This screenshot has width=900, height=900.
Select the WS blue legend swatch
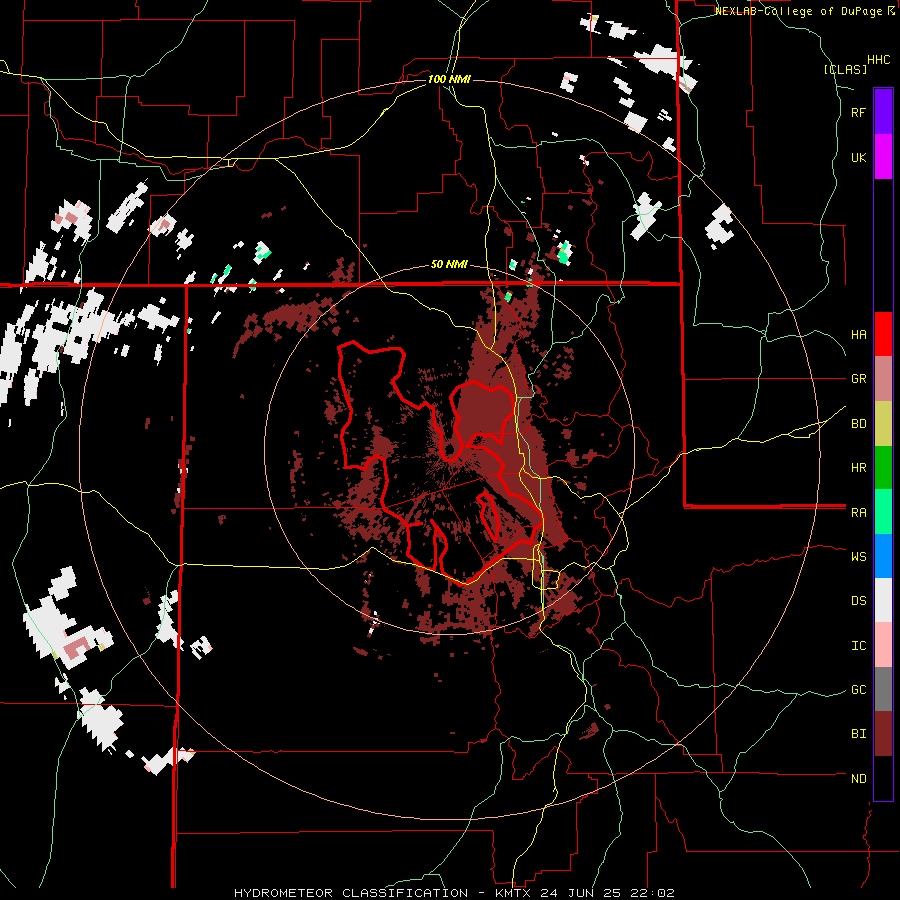883,556
